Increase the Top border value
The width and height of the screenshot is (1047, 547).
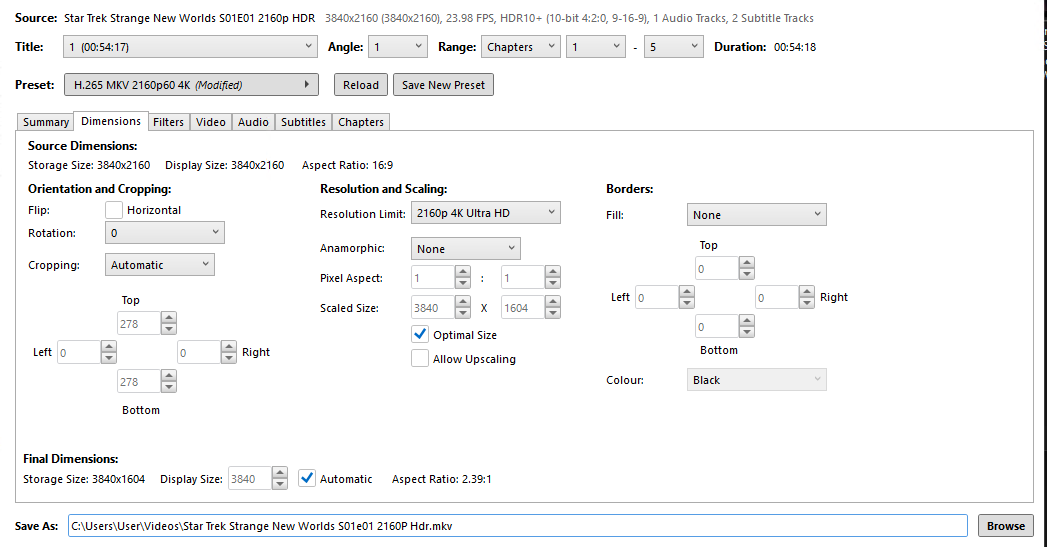tap(746, 263)
